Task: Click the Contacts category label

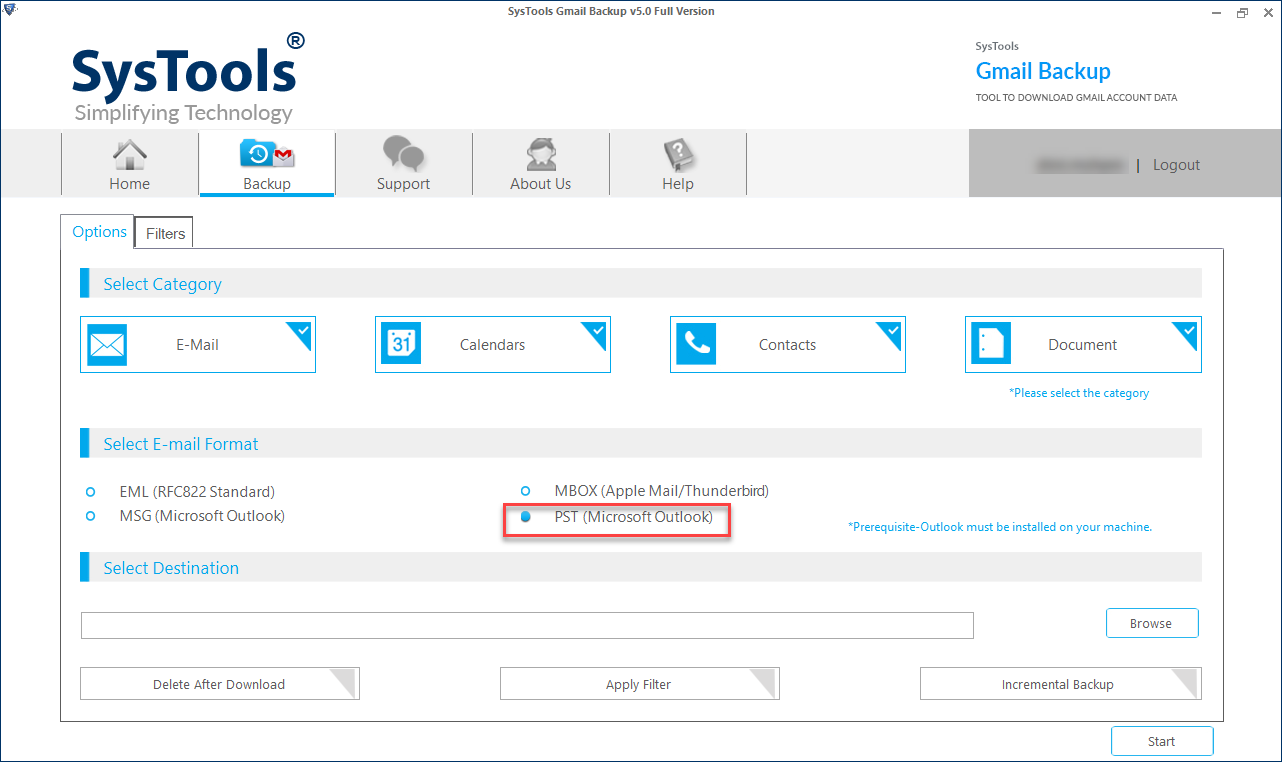Action: point(787,345)
